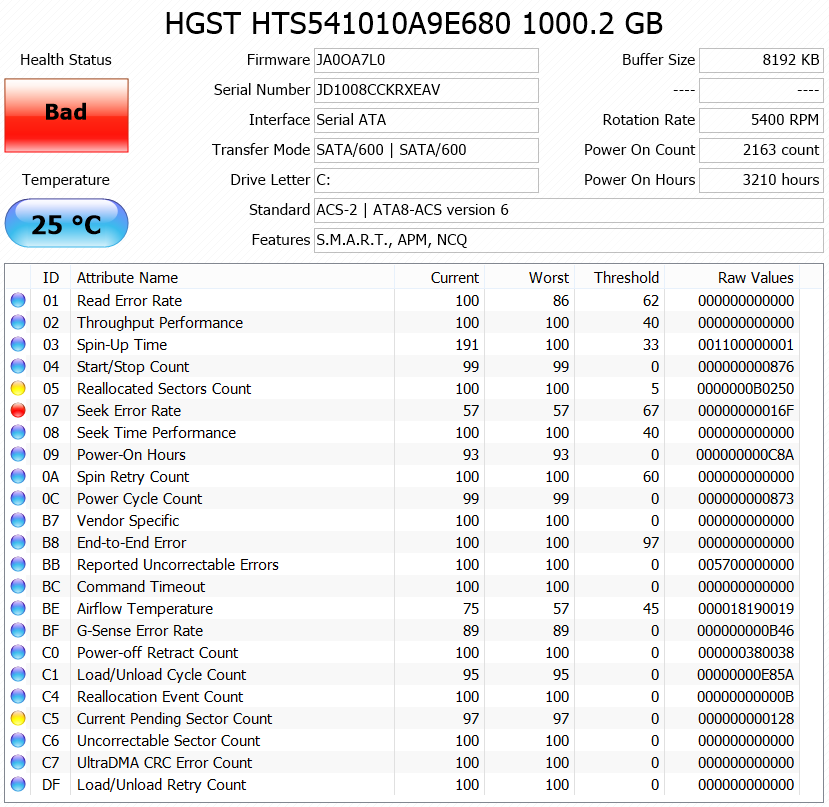This screenshot has height=807, width=829.
Task: Click the blue status icon for Read Error Rate
Action: 18,300
